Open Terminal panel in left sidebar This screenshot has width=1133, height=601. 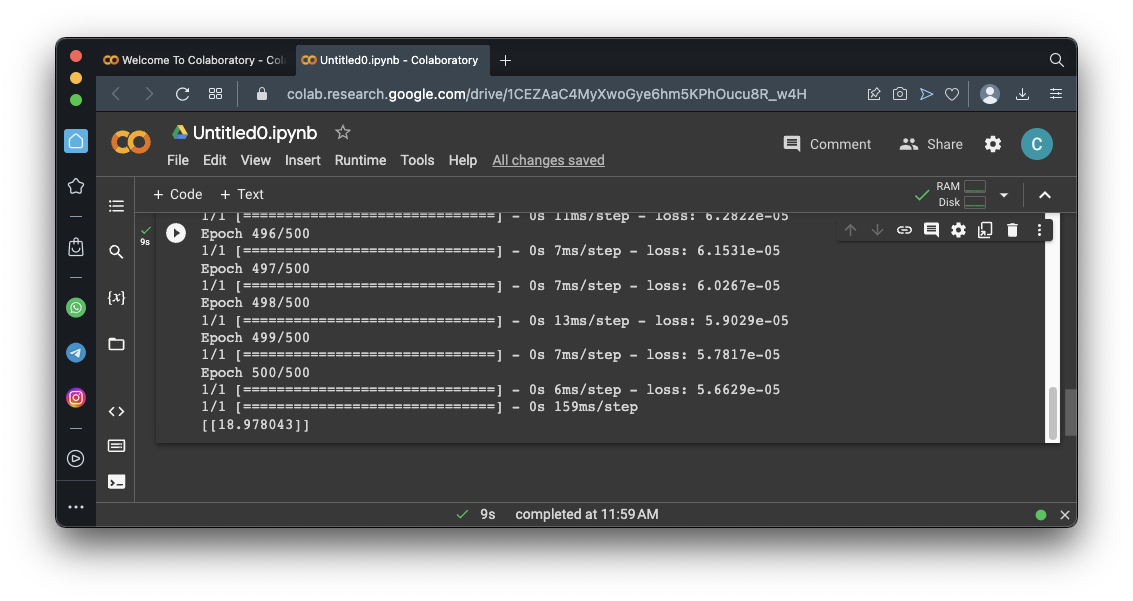click(x=116, y=481)
